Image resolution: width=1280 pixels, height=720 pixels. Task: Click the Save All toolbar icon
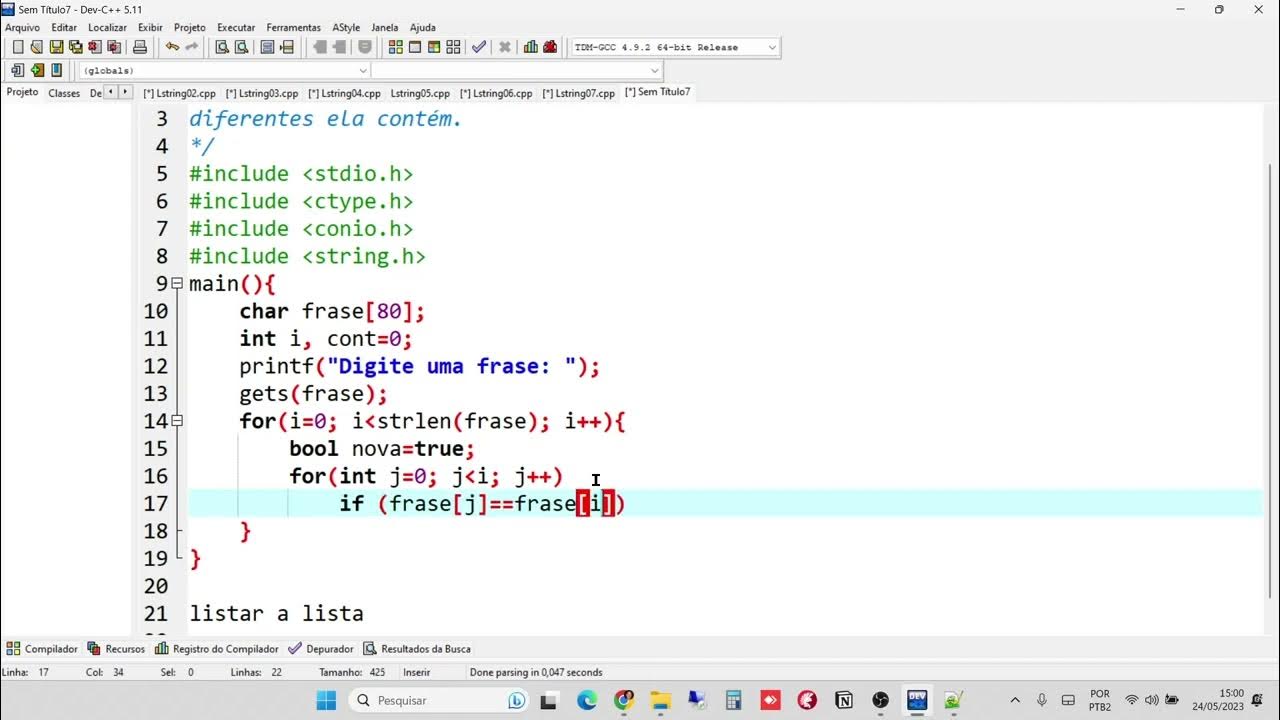click(75, 47)
